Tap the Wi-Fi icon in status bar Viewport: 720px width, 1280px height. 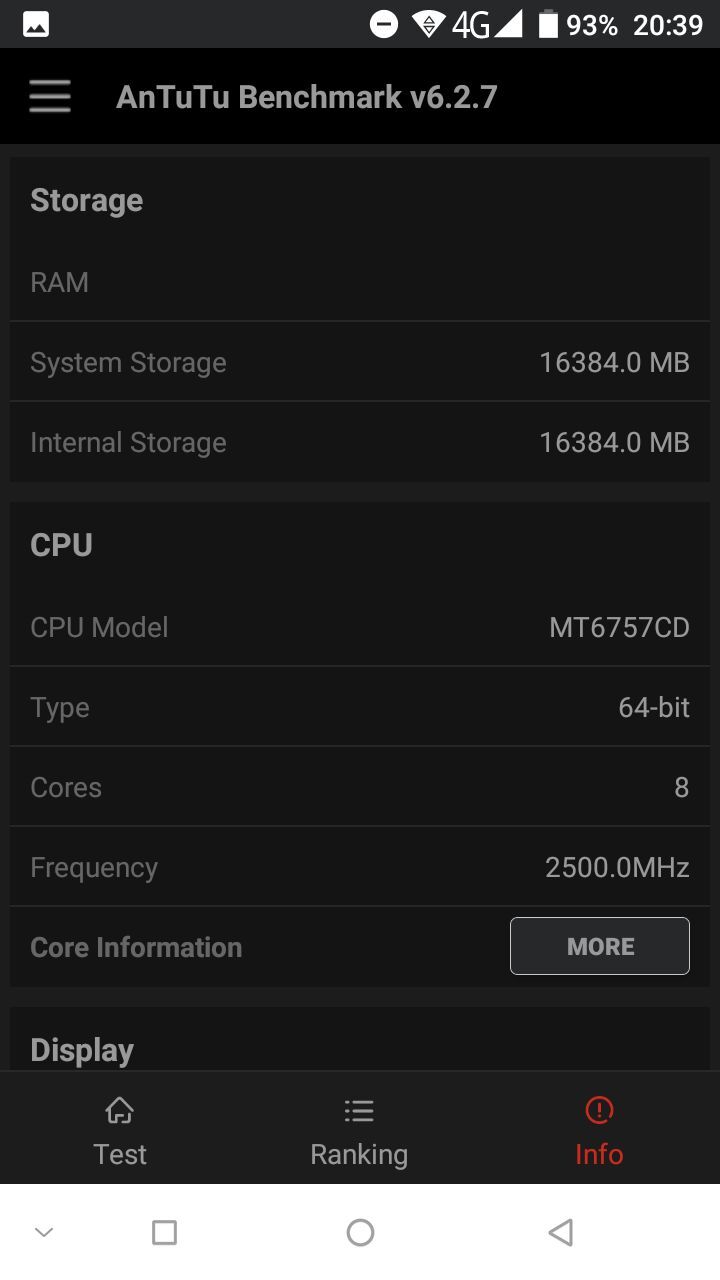point(430,22)
